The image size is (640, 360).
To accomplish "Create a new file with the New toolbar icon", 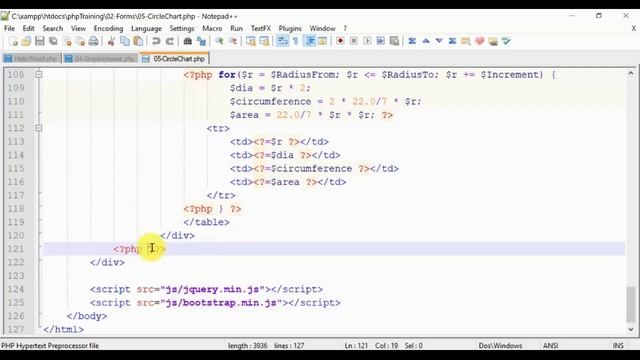I will 13,41.
